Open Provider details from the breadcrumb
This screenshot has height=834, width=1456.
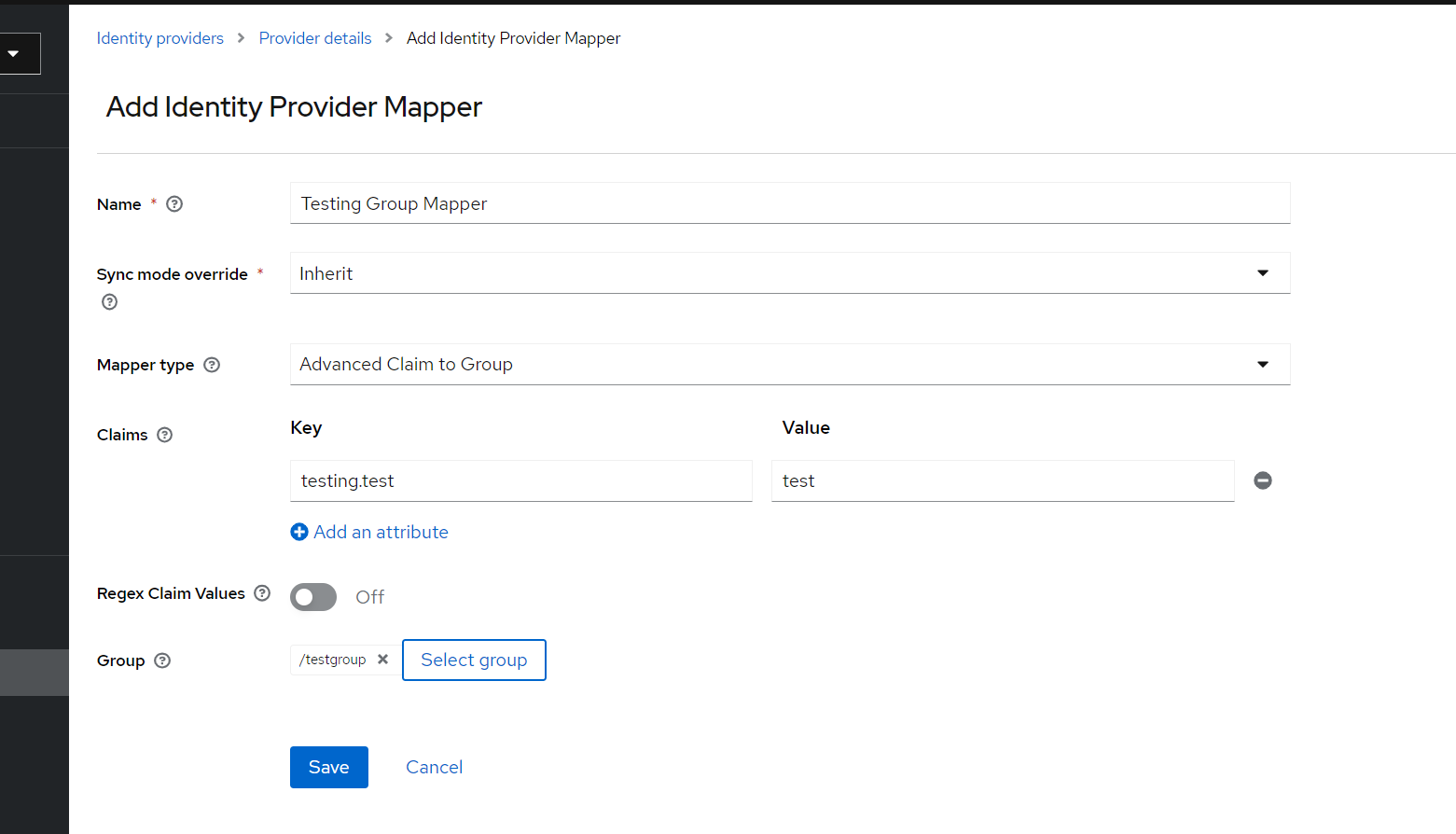314,38
